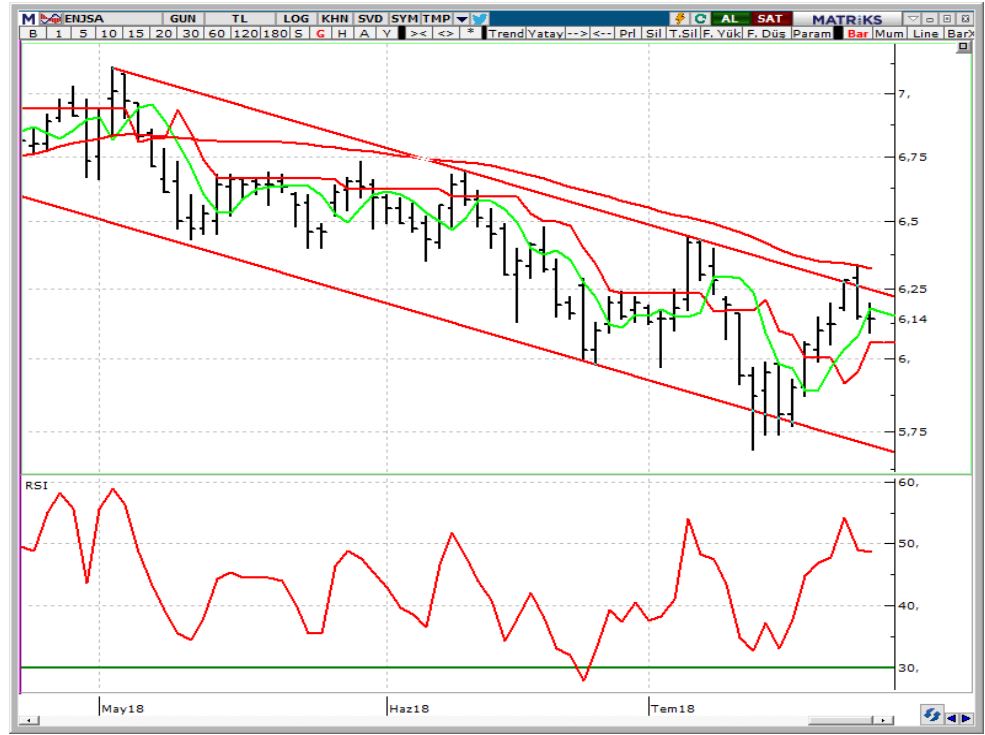Click the >< compress chart icon
Image resolution: width=985 pixels, height=735 pixels.
[x=418, y=33]
